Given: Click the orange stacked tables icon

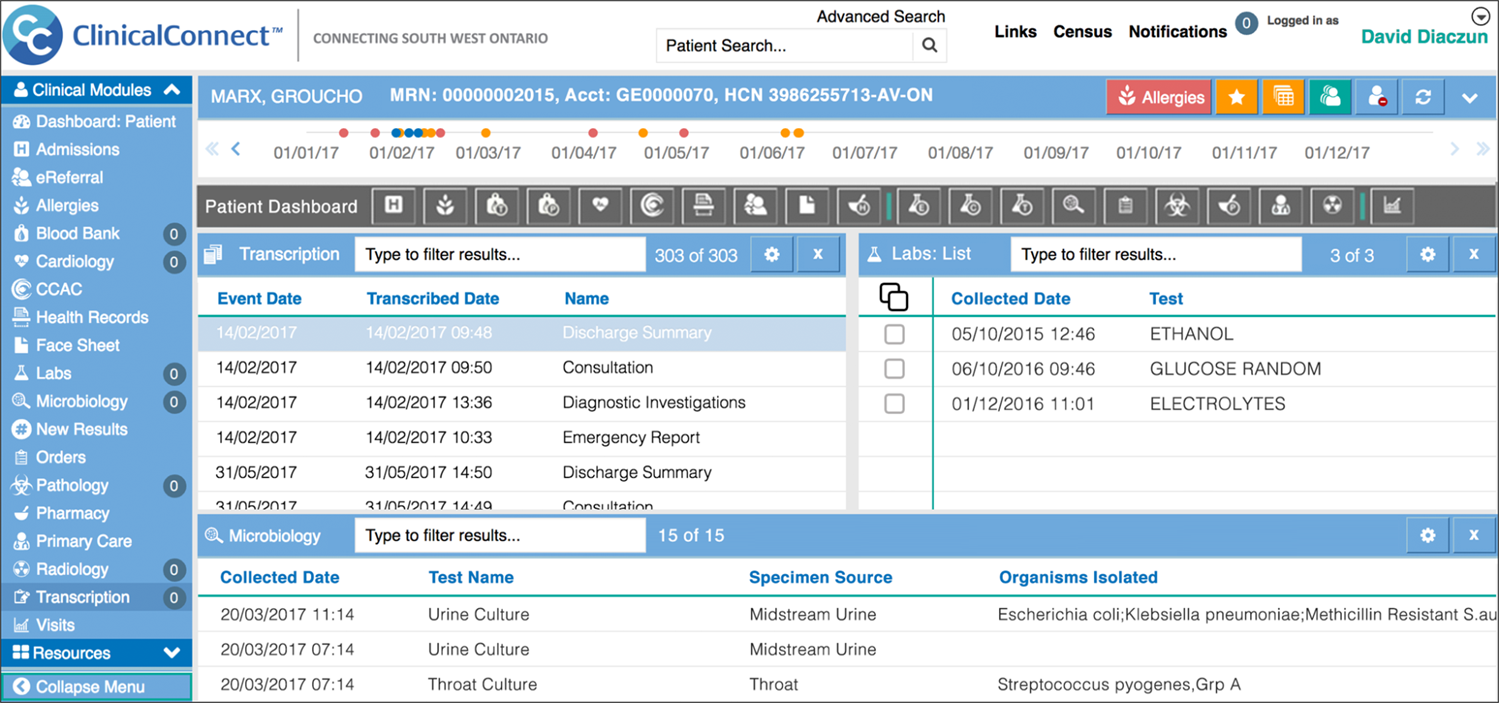Looking at the screenshot, I should point(1284,97).
